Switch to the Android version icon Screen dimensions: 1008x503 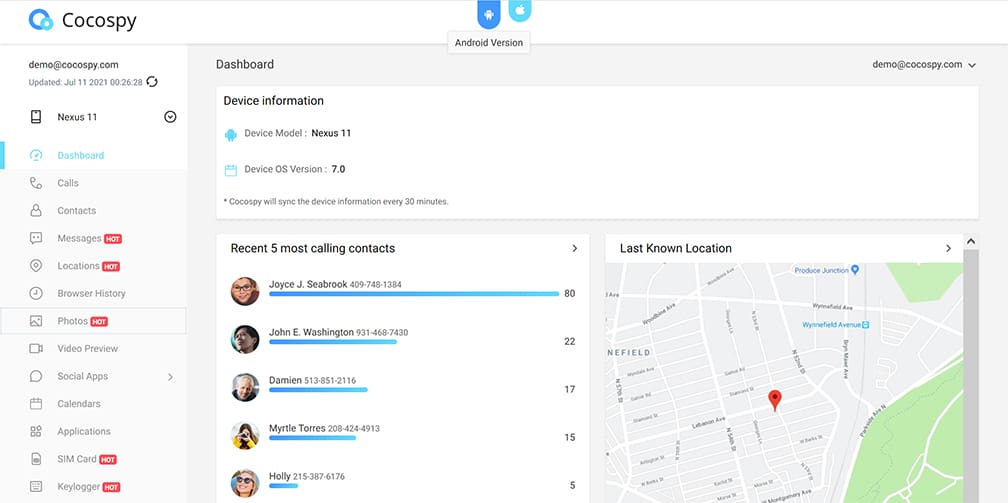(x=489, y=14)
